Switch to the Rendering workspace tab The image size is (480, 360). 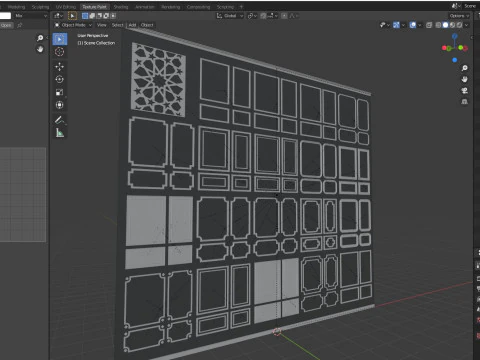pos(170,7)
